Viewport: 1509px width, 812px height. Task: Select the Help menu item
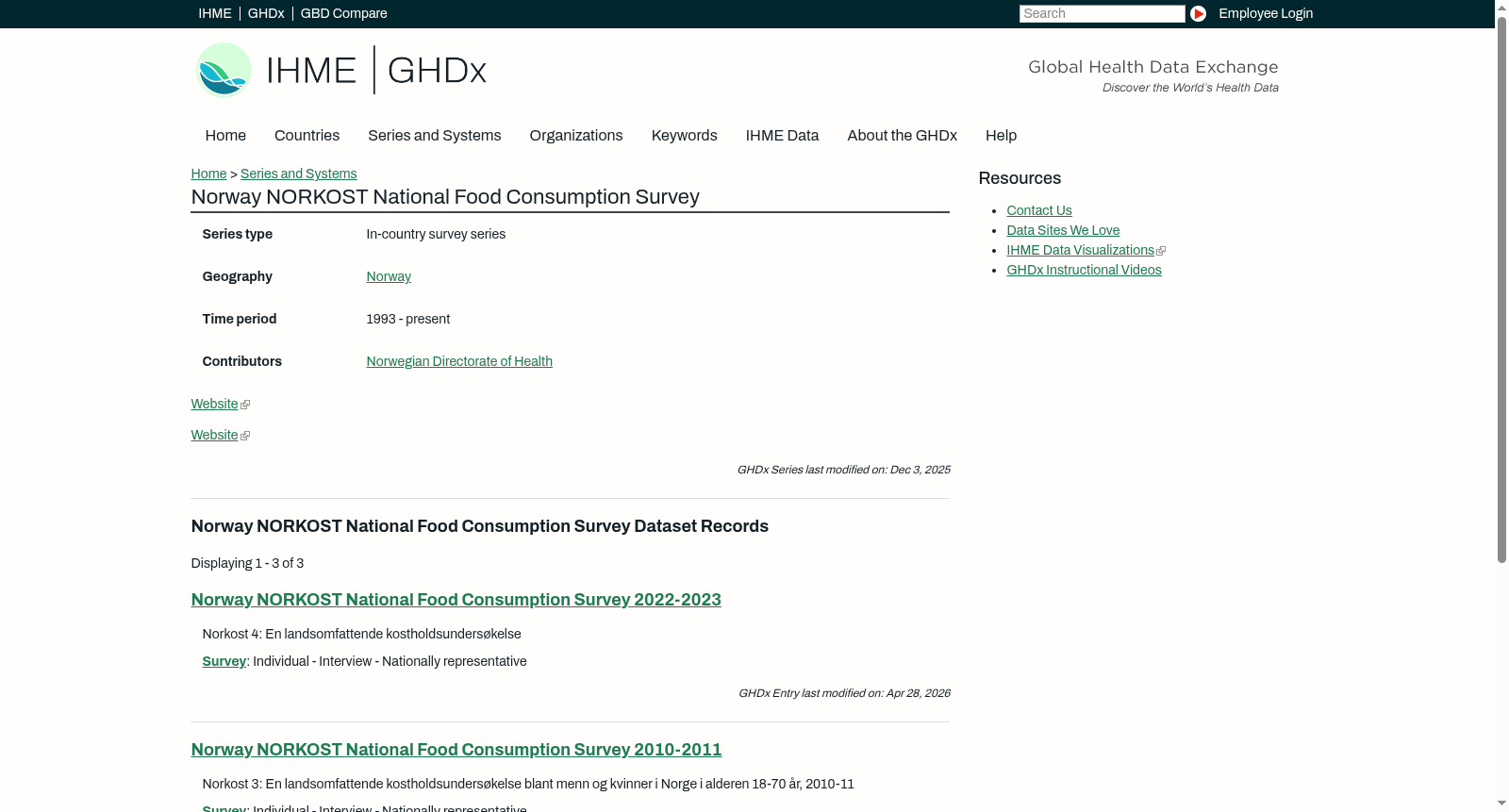pos(1002,136)
